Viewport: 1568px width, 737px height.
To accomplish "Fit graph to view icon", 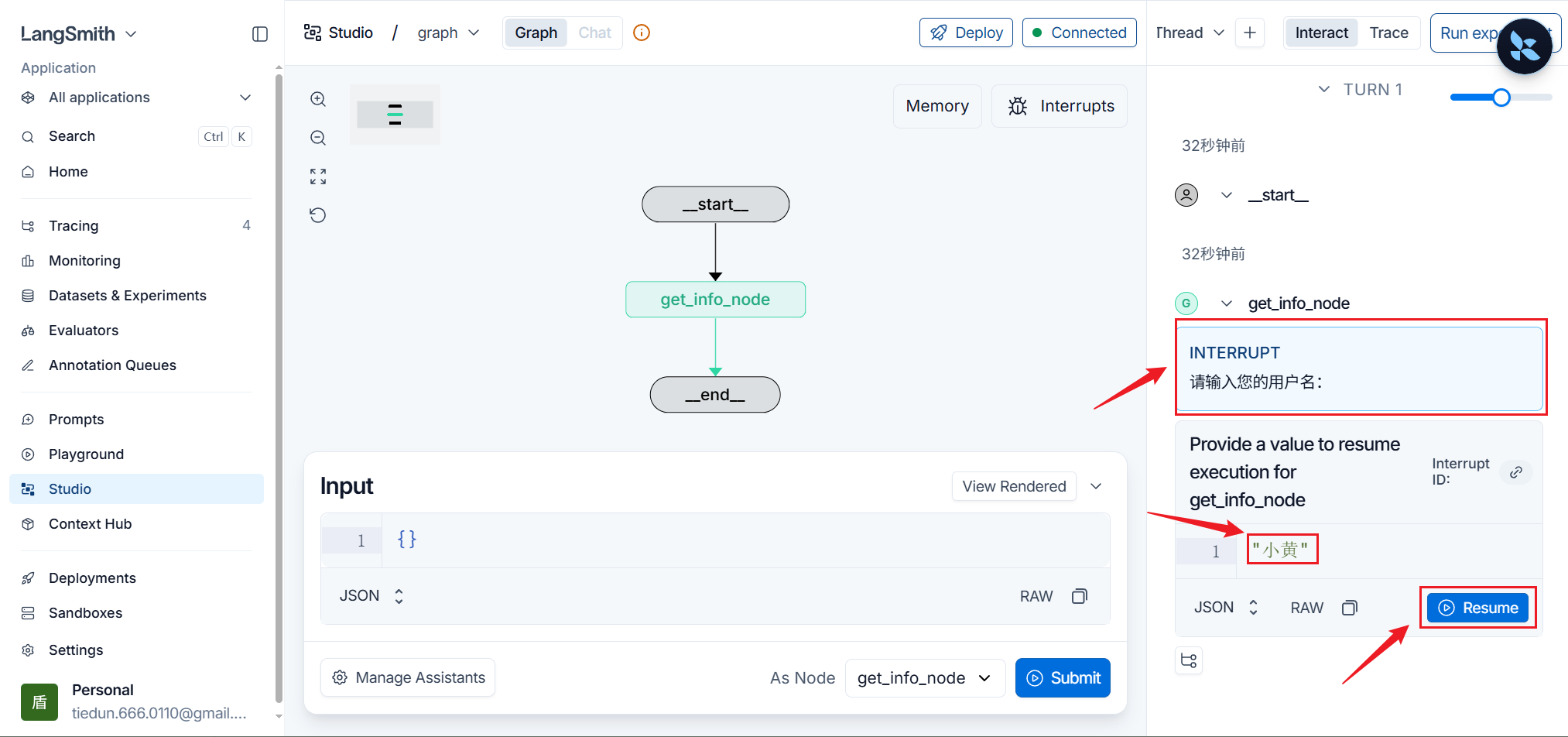I will click(318, 177).
